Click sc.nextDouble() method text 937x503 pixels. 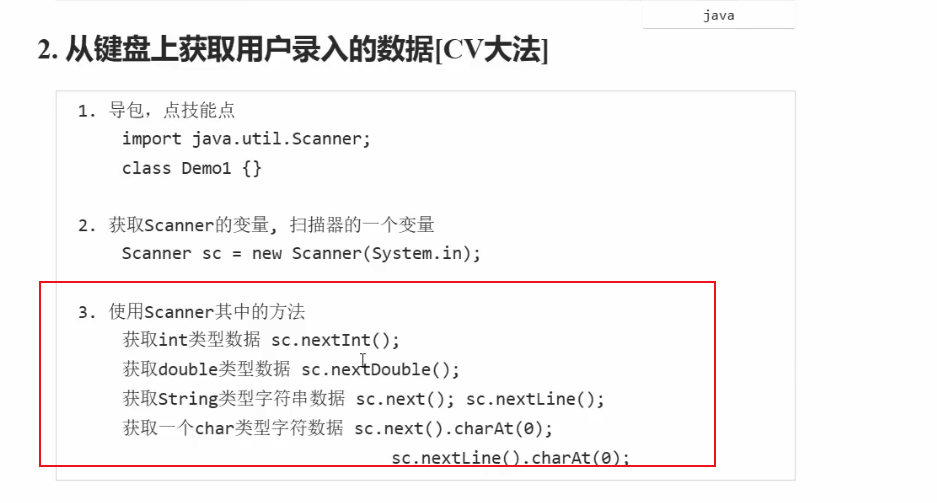[x=381, y=370]
